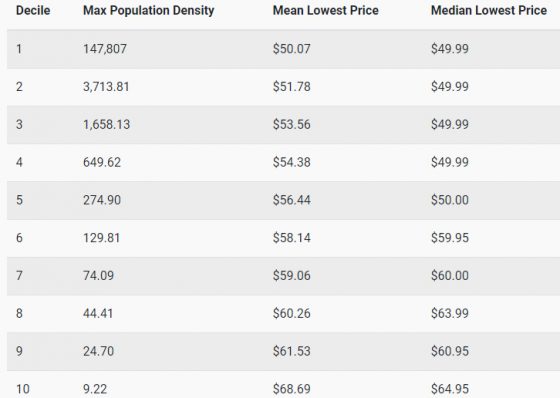Select the $61.53 mean price cell
The image size is (560, 398).
(292, 351)
